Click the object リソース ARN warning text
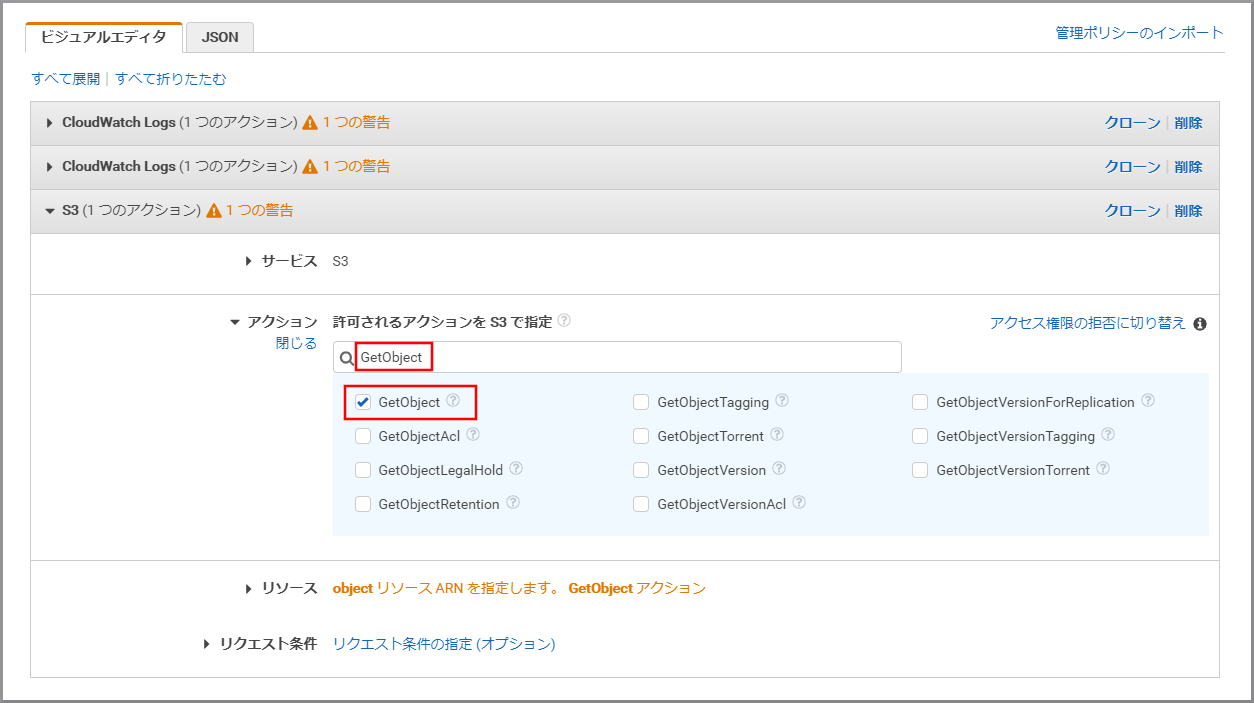This screenshot has height=703, width=1254. [519, 588]
